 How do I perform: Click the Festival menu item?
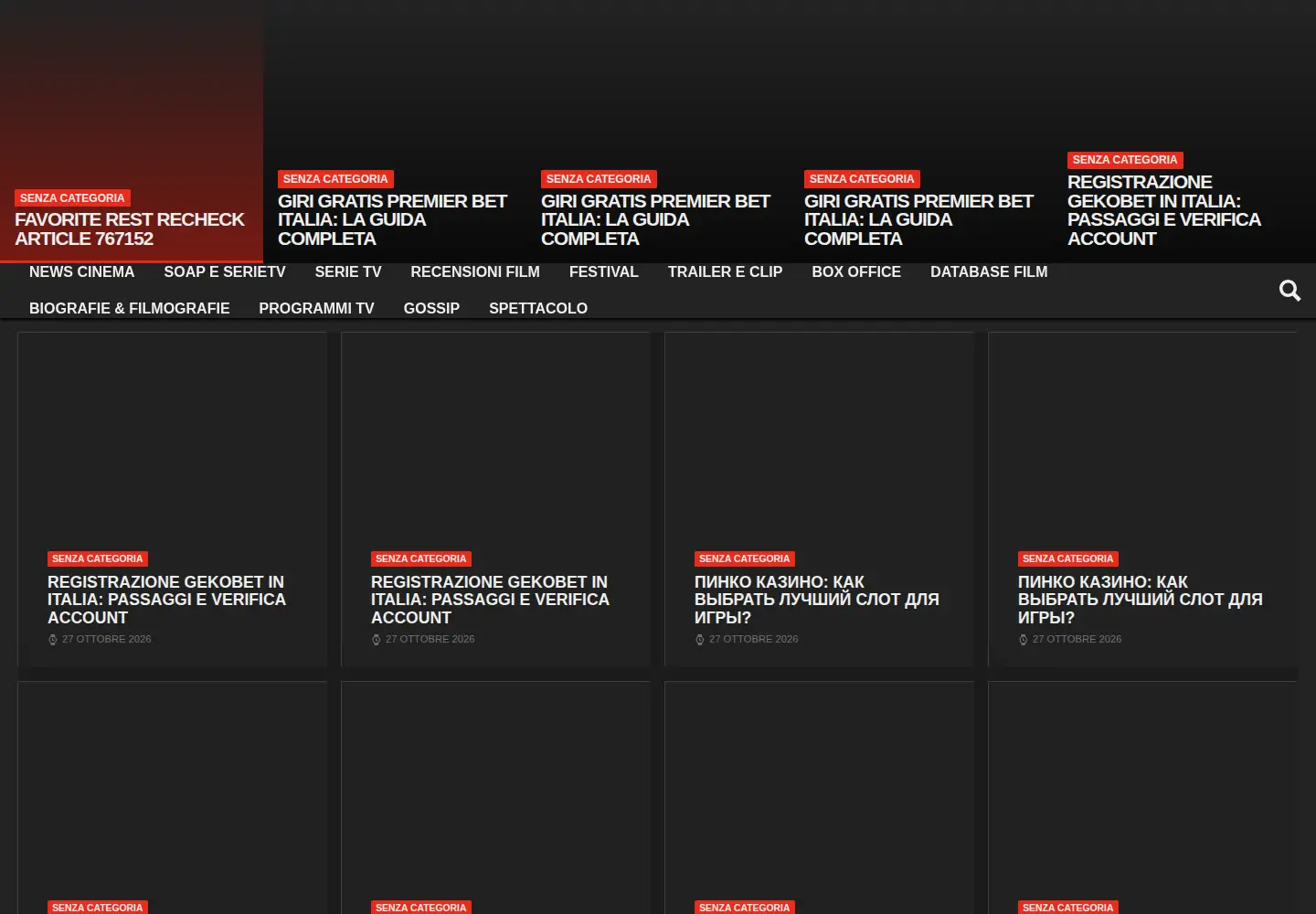604,272
